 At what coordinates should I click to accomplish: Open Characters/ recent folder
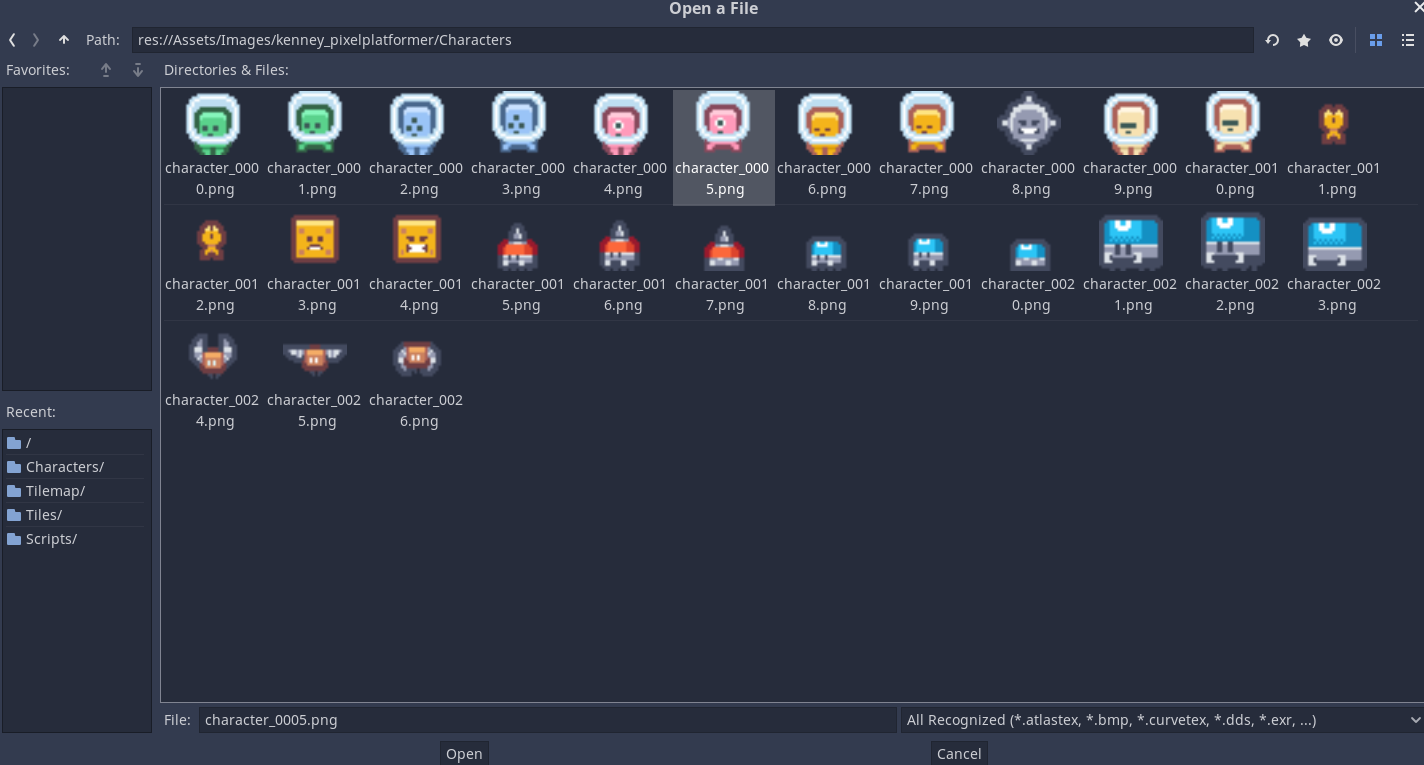[77, 467]
